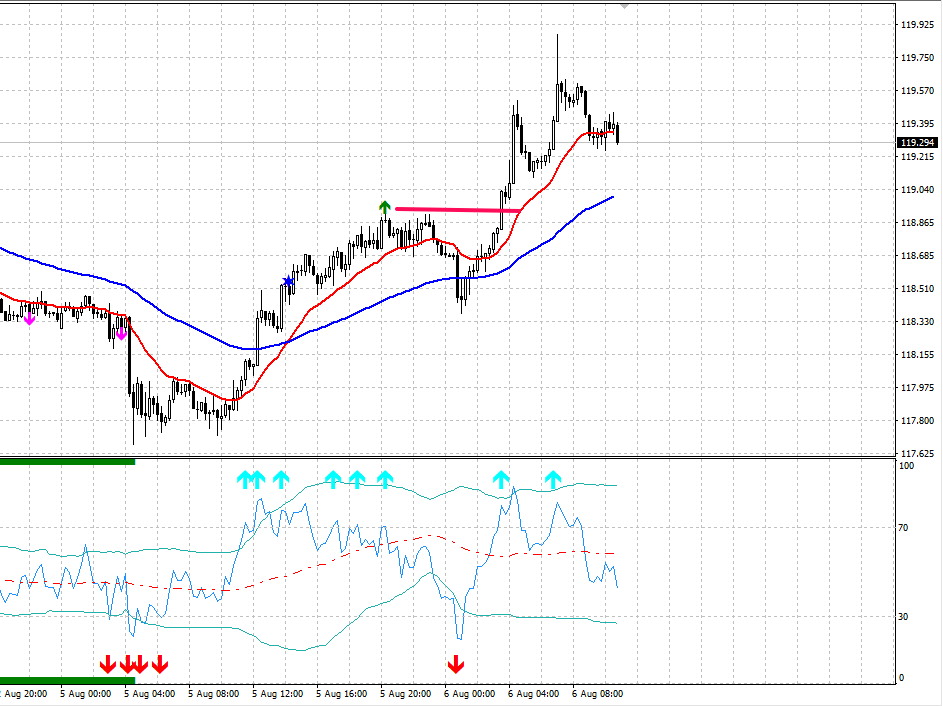The width and height of the screenshot is (943, 706).
Task: Click the 5 Aug 20:00 time label
Action: (x=405, y=692)
